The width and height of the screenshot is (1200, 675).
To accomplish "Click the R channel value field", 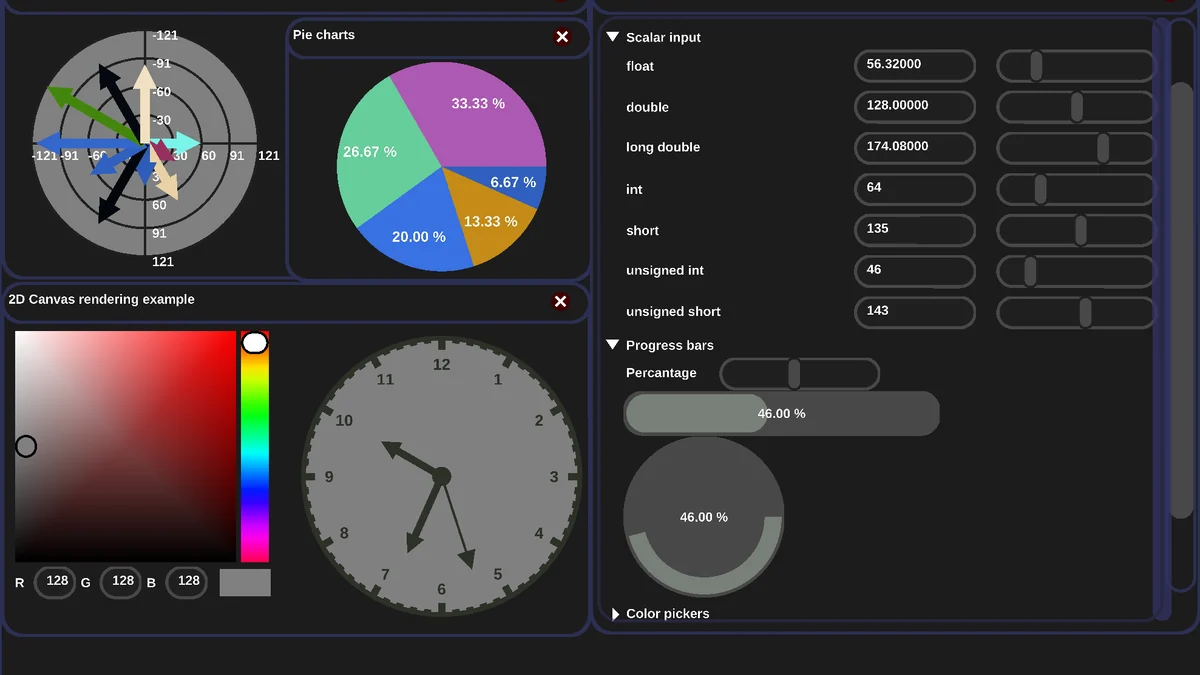I will click(56, 582).
